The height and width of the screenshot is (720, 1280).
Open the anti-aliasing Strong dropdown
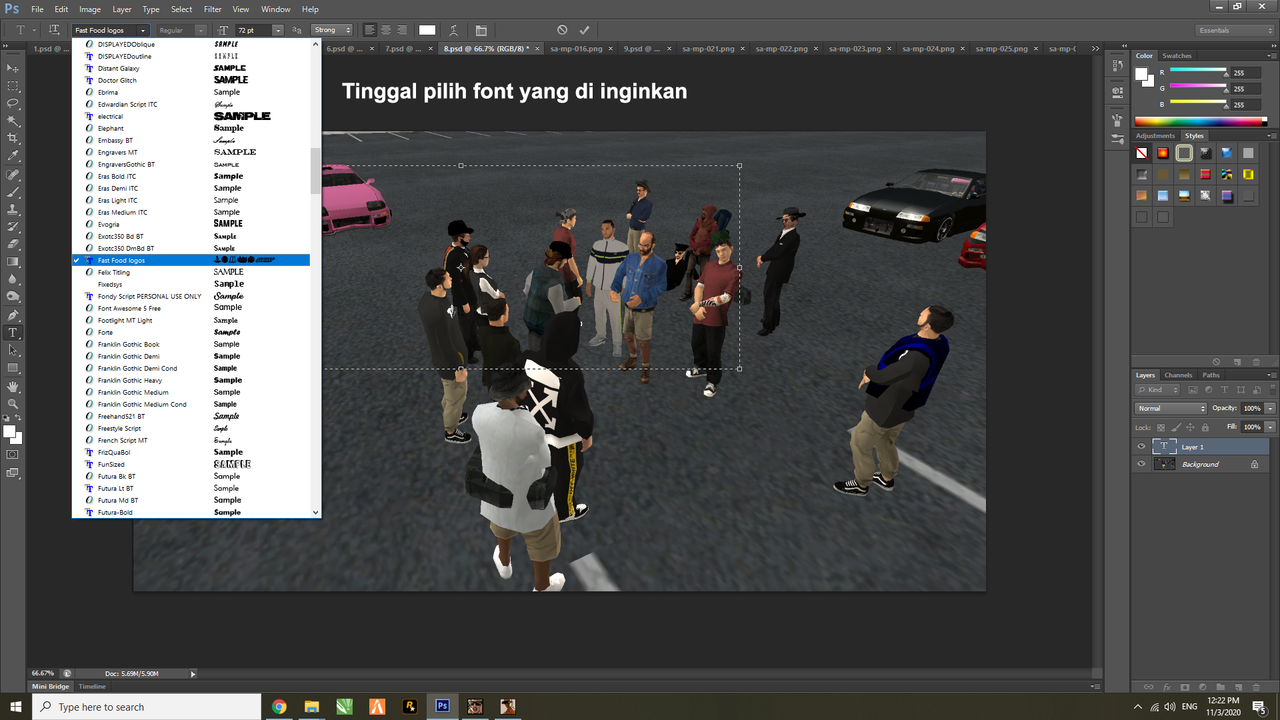pyautogui.click(x=333, y=30)
